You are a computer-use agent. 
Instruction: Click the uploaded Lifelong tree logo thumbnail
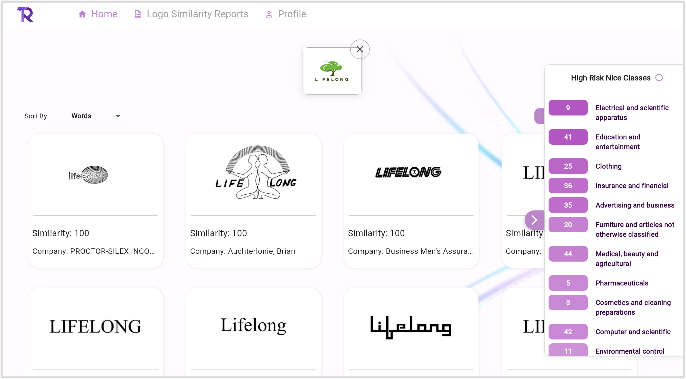click(x=332, y=71)
